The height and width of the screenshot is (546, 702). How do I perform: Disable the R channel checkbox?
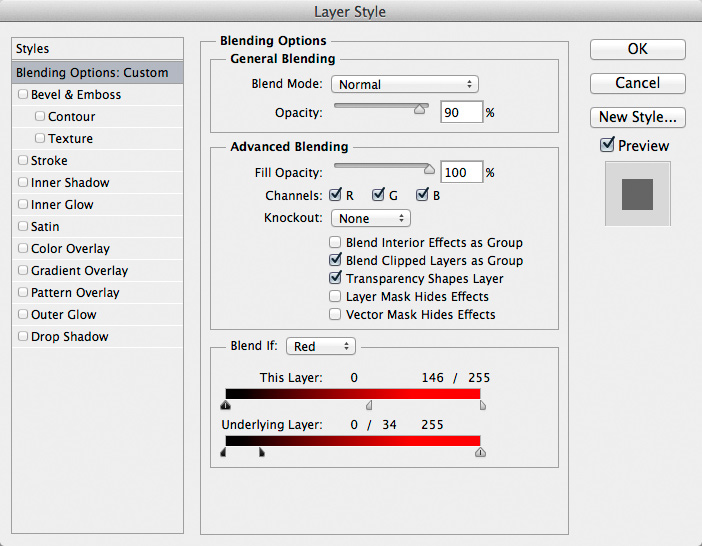(x=335, y=195)
